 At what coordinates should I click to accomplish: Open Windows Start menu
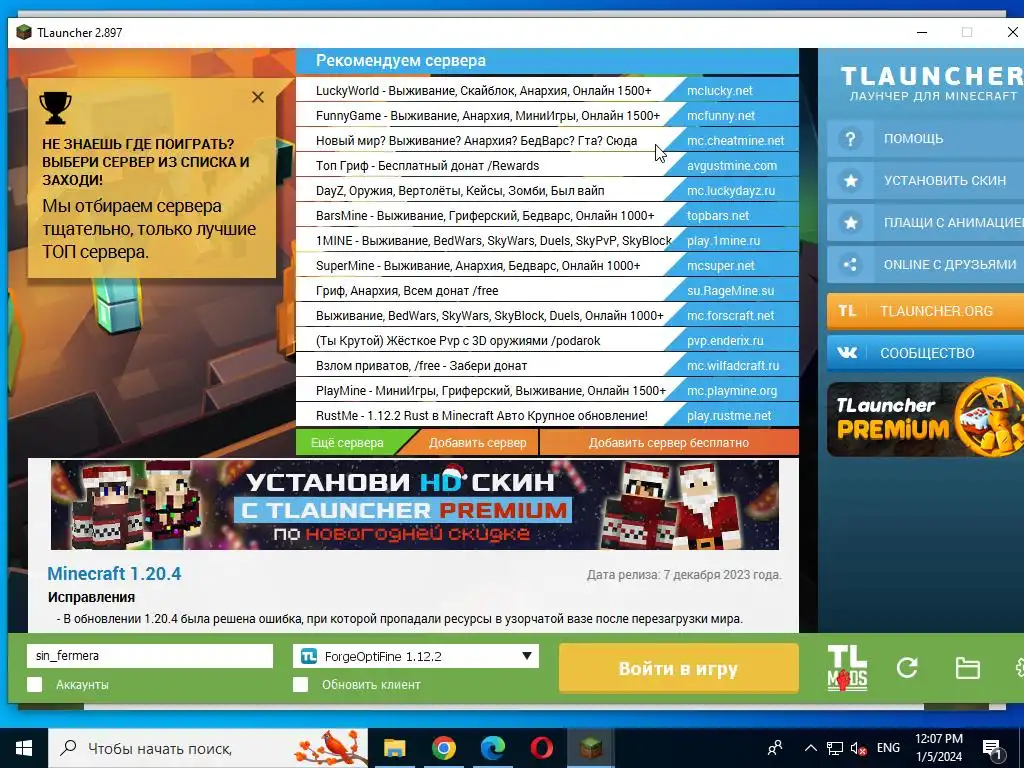pos(24,748)
